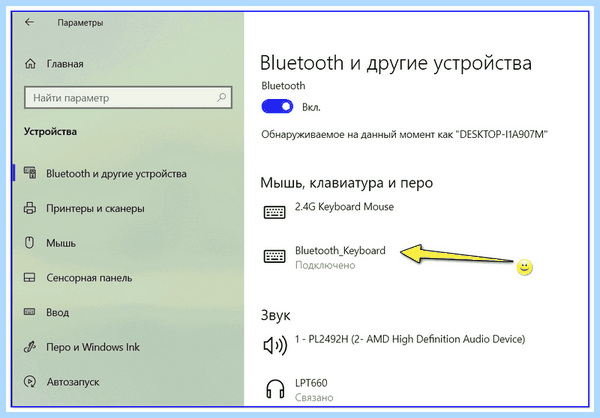Focus the Найти параметр search field
600x418 pixels.
point(128,98)
